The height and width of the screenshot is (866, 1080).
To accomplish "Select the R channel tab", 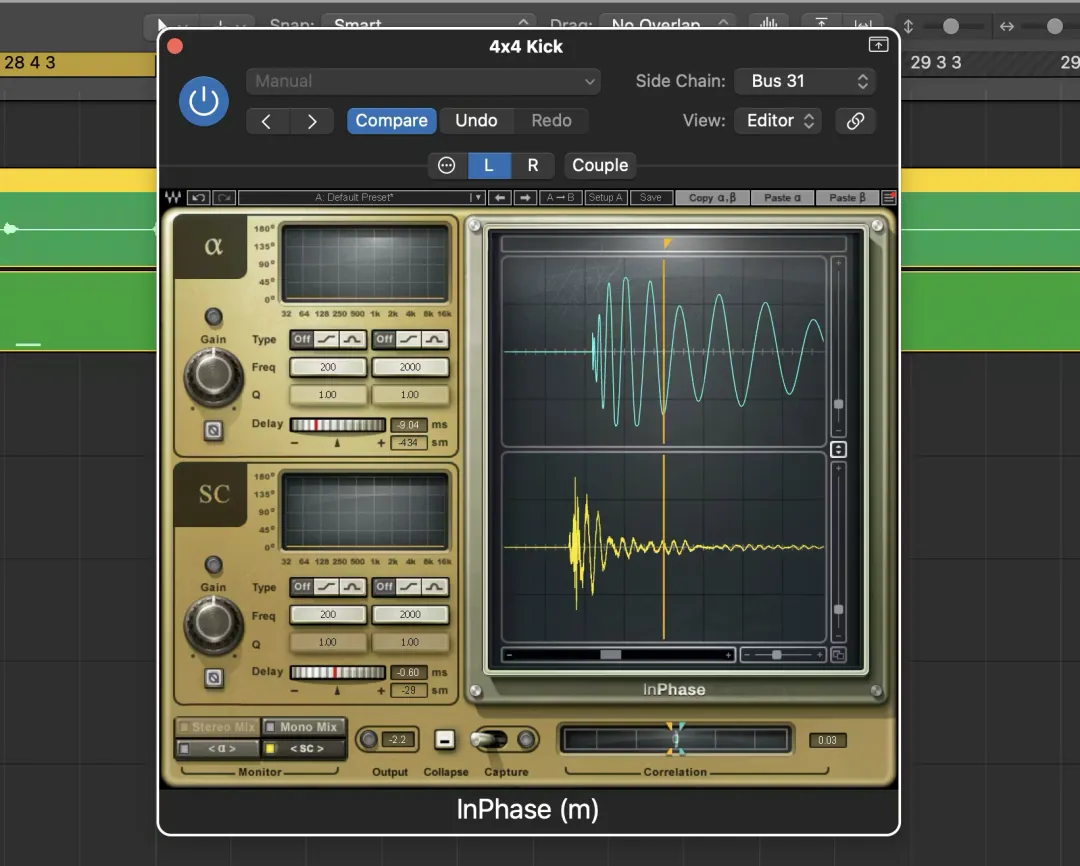I will (532, 165).
